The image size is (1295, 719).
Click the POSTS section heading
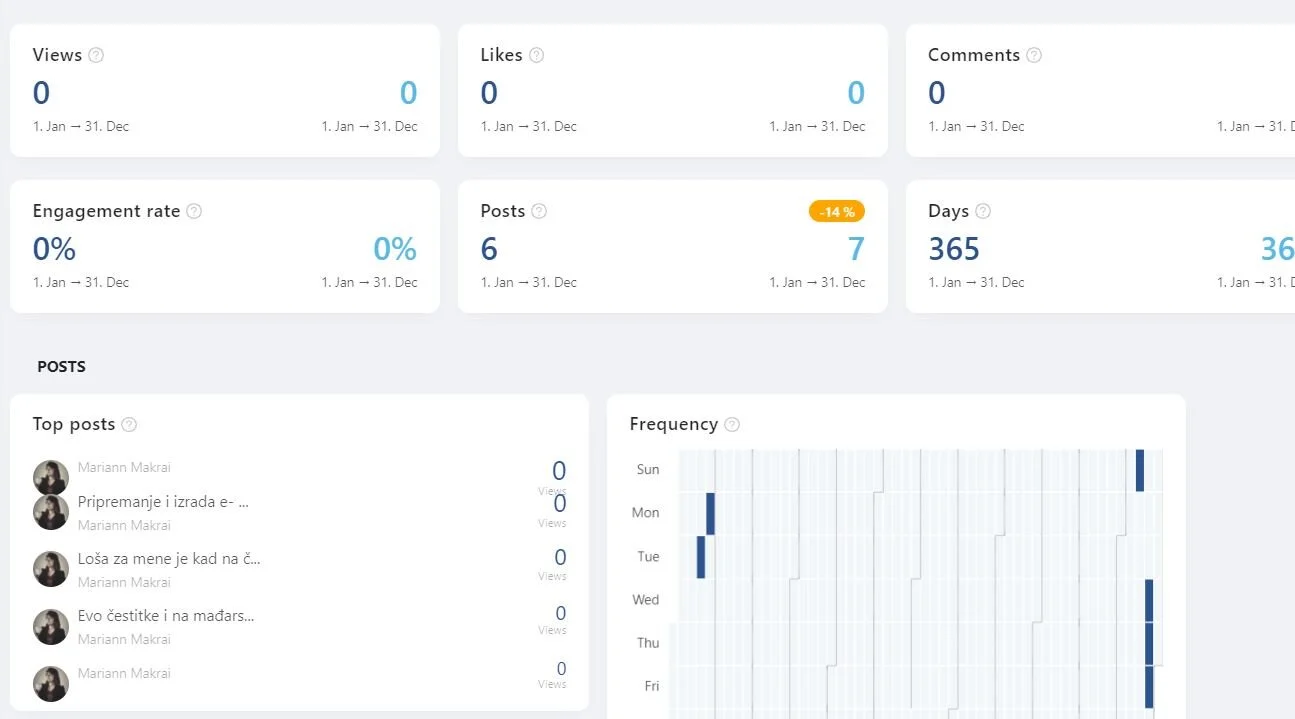[x=61, y=367]
